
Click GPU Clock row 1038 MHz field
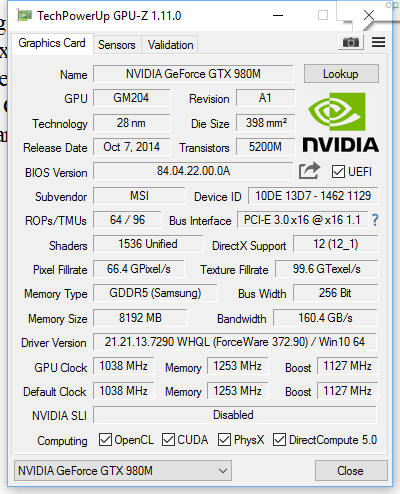124,366
